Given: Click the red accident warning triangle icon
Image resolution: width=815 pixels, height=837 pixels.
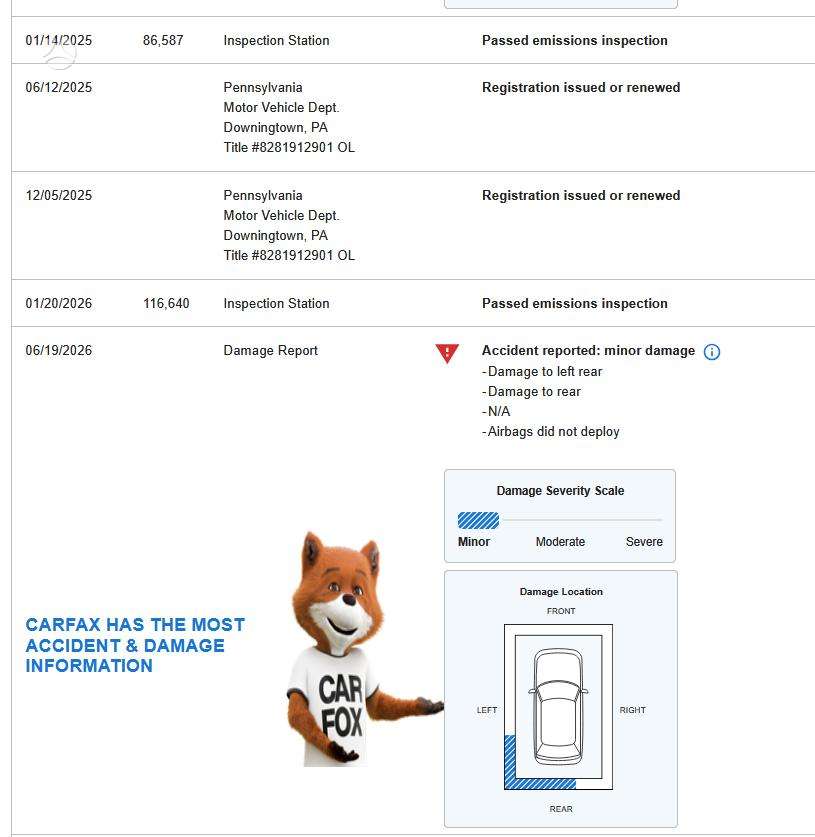Looking at the screenshot, I should [x=447, y=353].
